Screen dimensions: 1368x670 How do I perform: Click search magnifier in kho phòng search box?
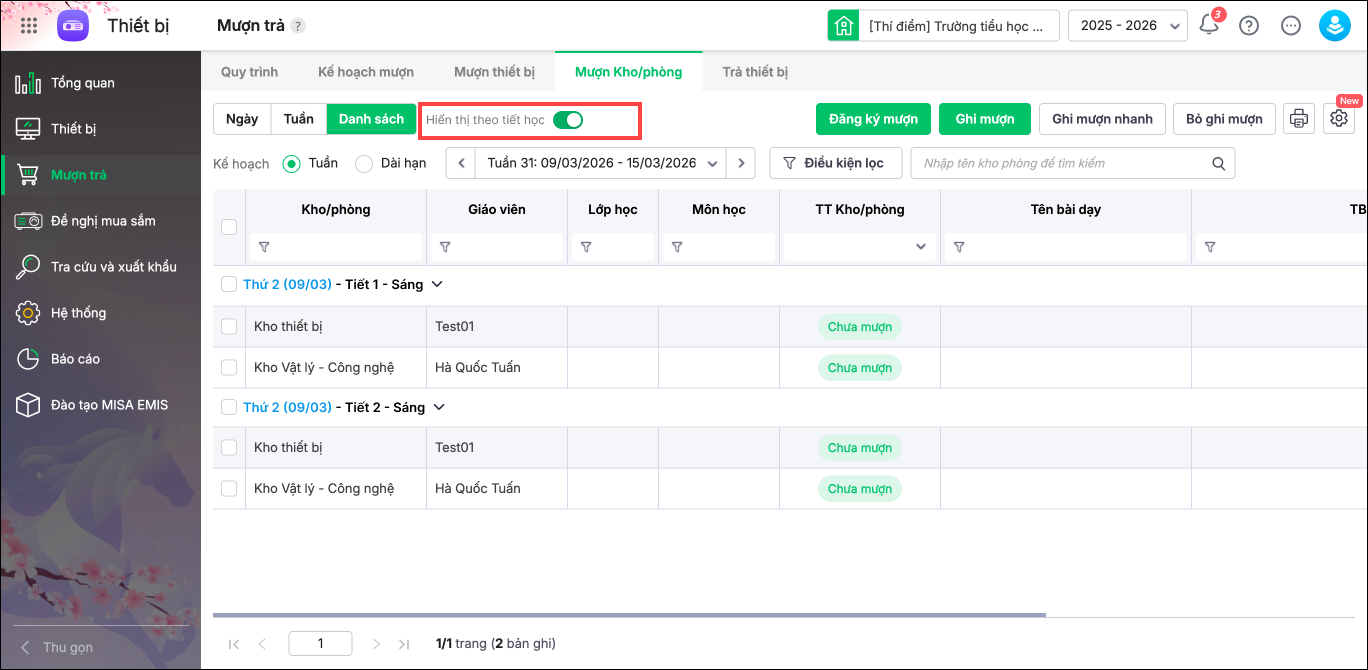pos(1219,163)
